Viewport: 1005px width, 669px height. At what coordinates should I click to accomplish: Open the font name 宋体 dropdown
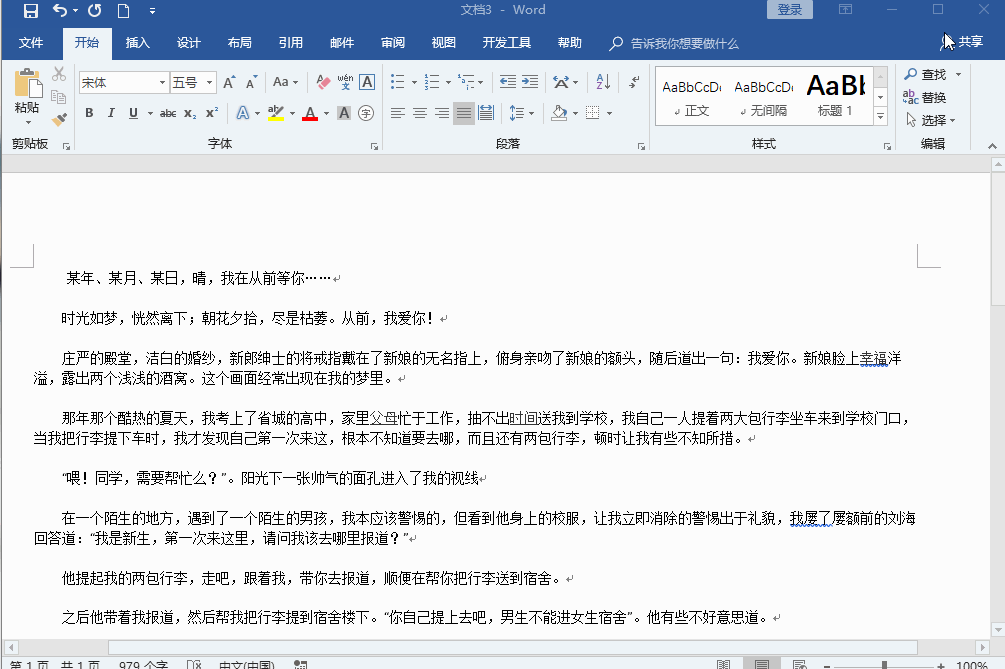click(162, 83)
